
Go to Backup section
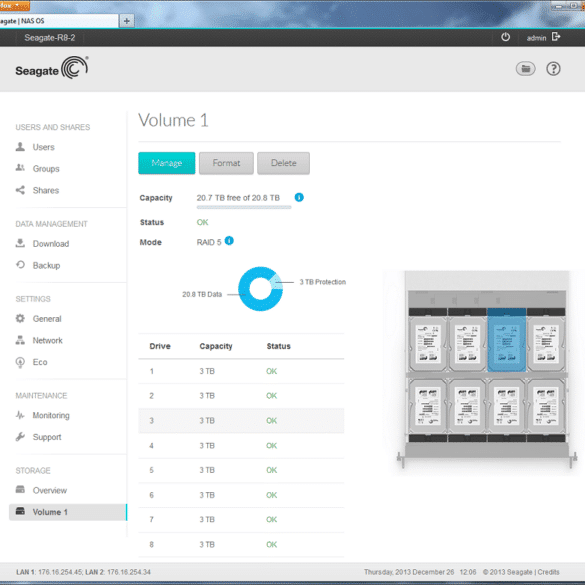46,265
